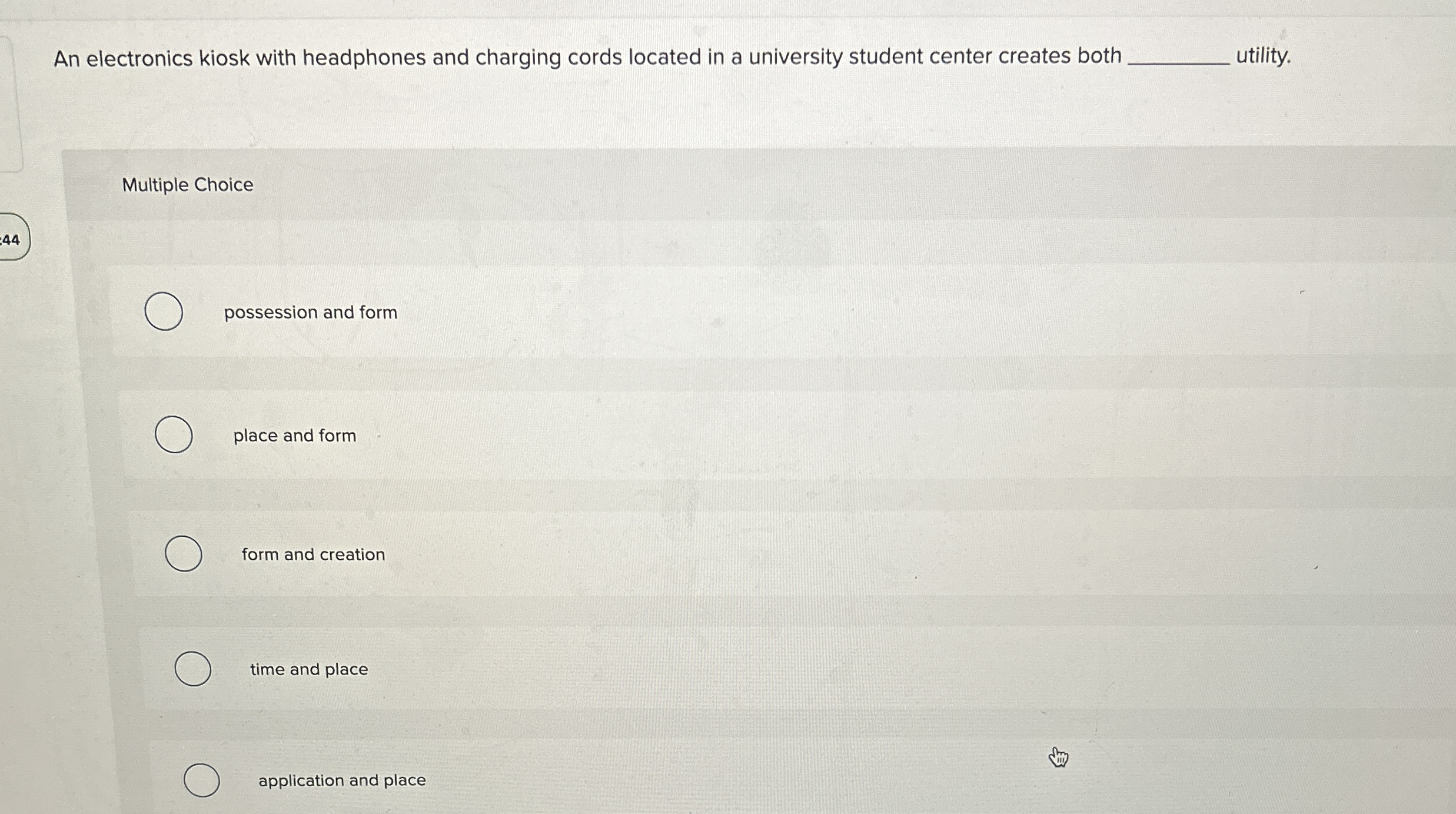Click the "possession and form" answer label
Image resolution: width=1456 pixels, height=814 pixels.
coord(311,313)
